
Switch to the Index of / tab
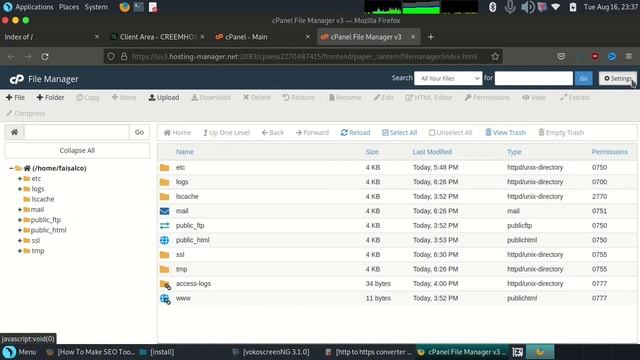[51, 37]
